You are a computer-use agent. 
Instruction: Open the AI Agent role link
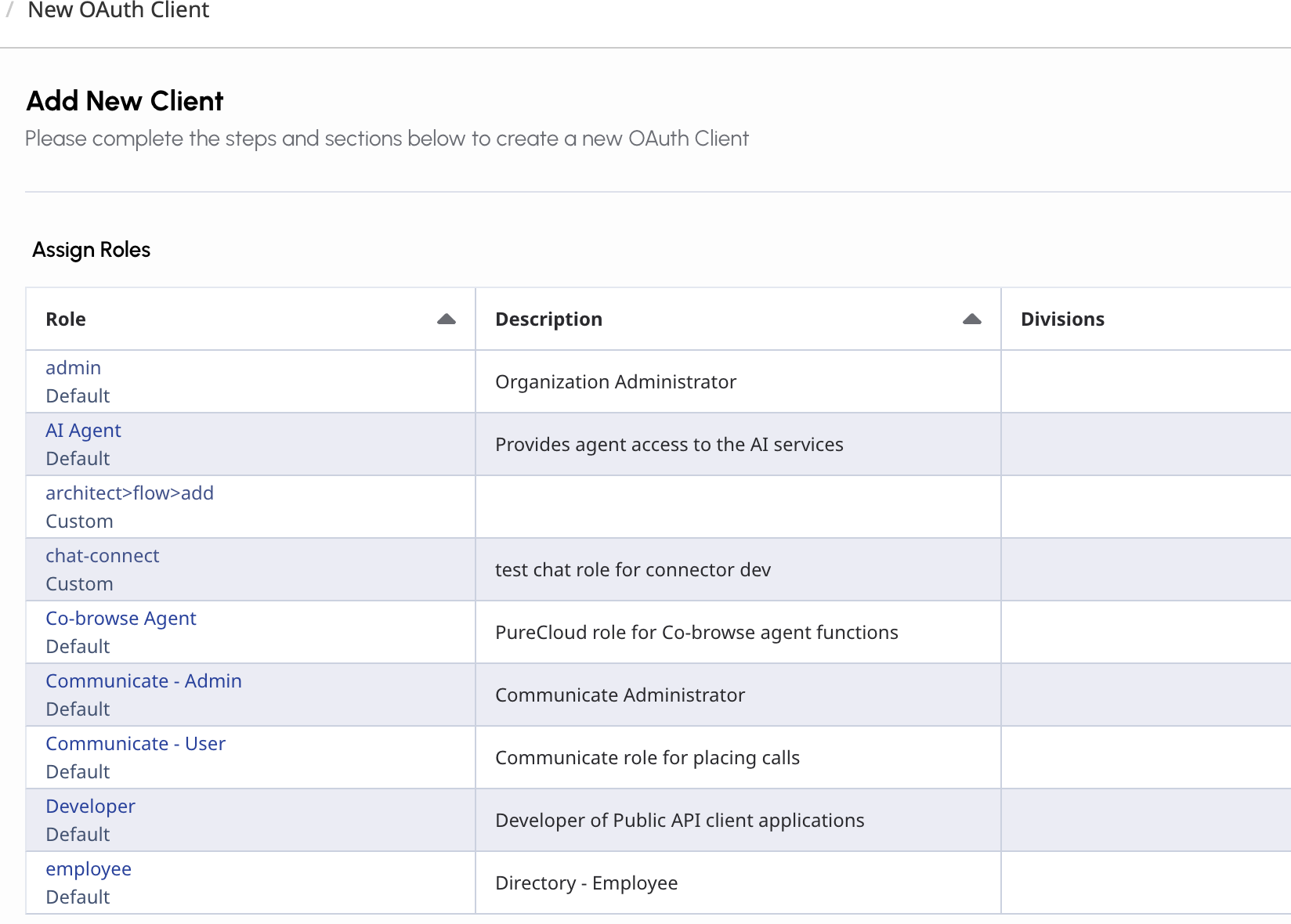coord(83,431)
